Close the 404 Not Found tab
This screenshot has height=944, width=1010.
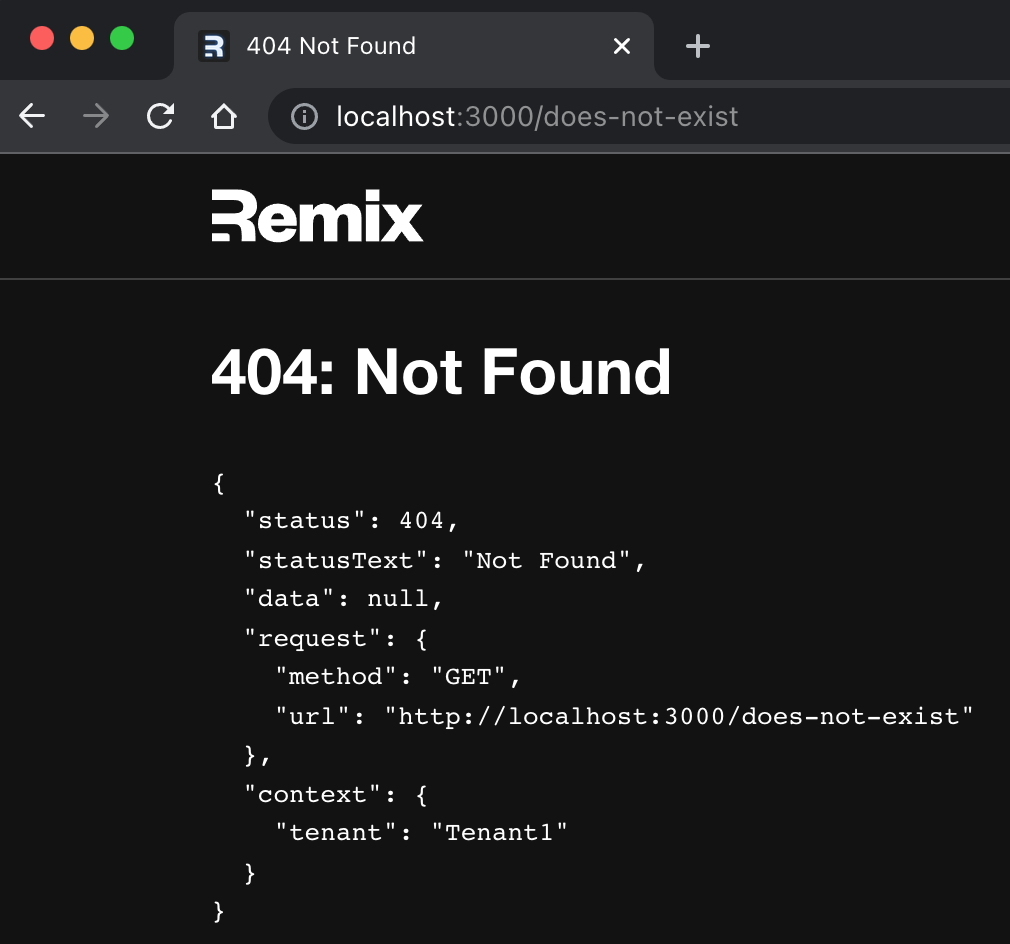tap(622, 46)
